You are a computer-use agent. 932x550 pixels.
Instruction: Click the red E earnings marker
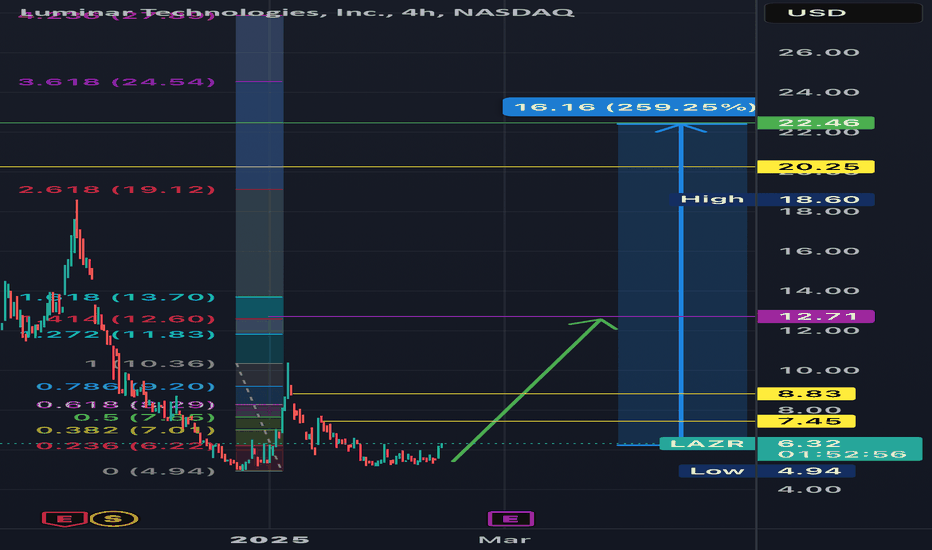64,518
